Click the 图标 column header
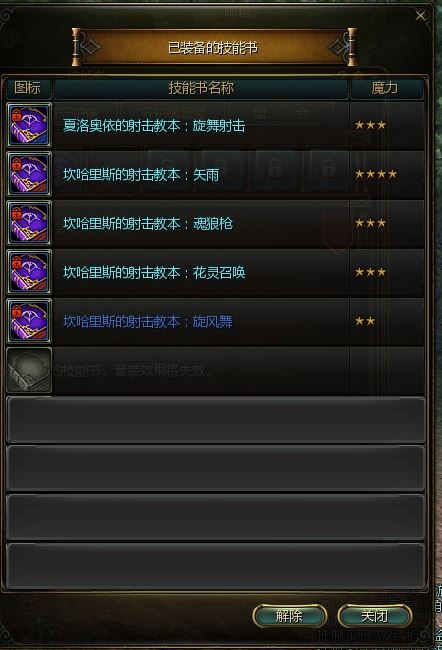The height and width of the screenshot is (650, 442). (28, 88)
